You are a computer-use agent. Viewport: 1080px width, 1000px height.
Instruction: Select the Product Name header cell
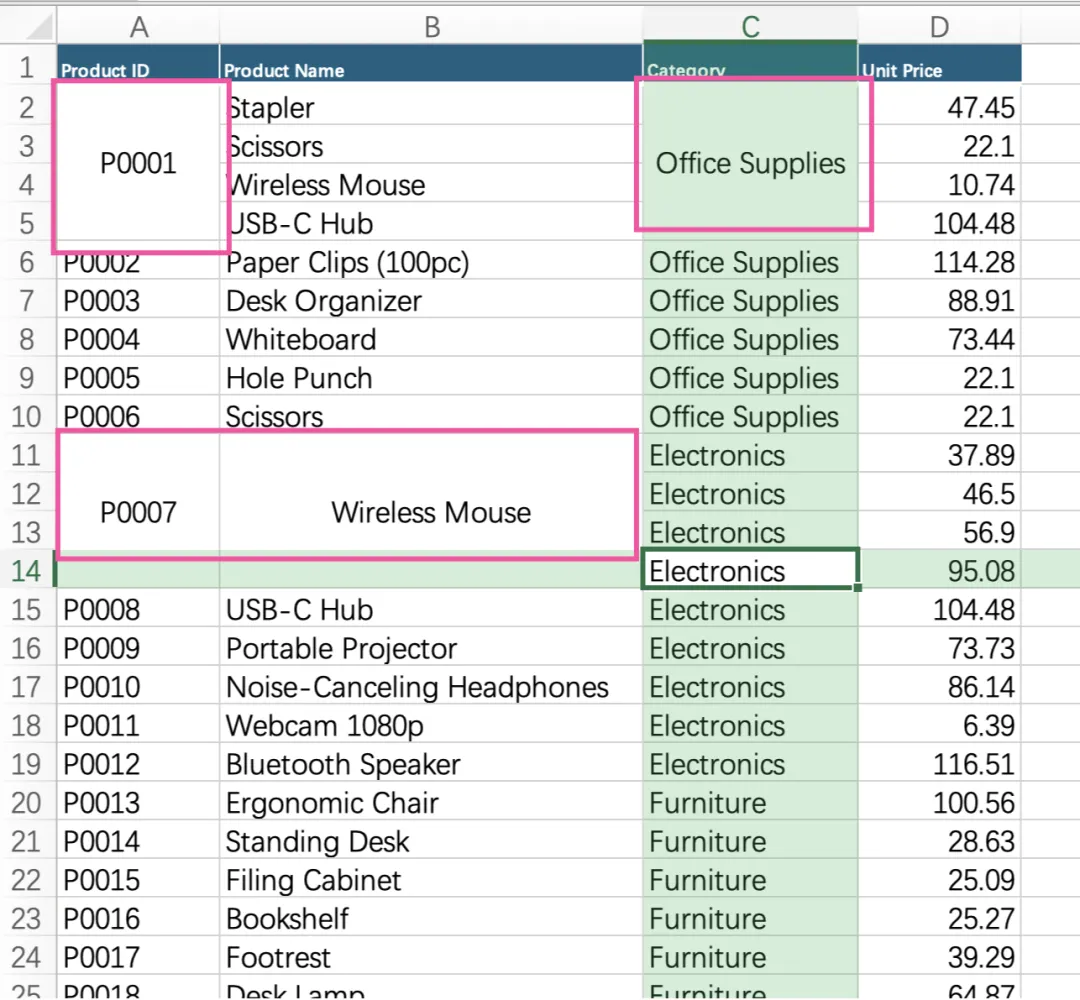[x=431, y=64]
